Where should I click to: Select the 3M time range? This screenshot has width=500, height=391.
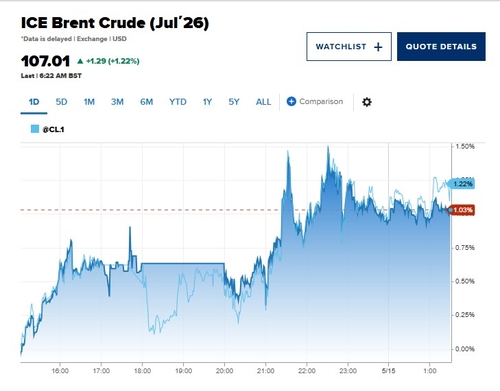pos(117,102)
